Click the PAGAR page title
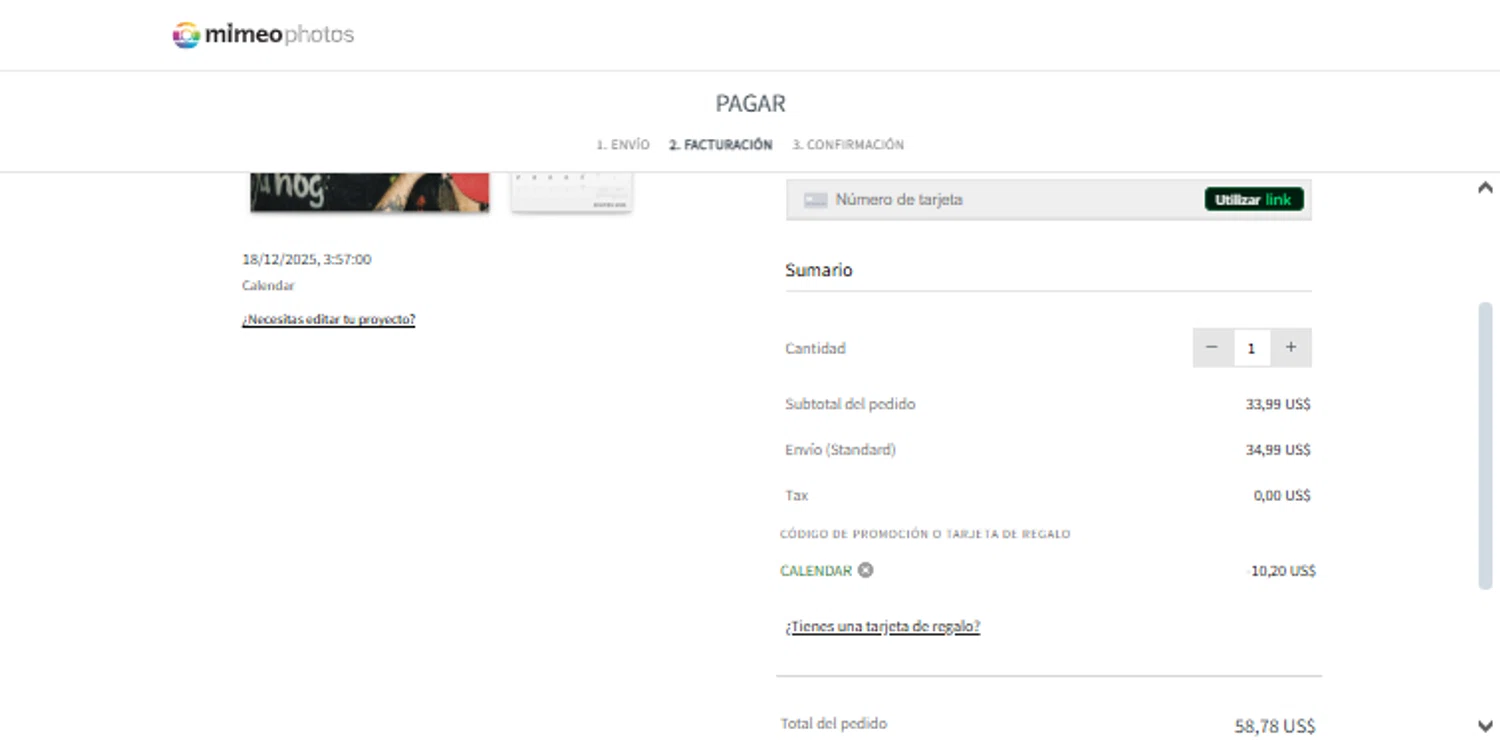 pyautogui.click(x=751, y=104)
